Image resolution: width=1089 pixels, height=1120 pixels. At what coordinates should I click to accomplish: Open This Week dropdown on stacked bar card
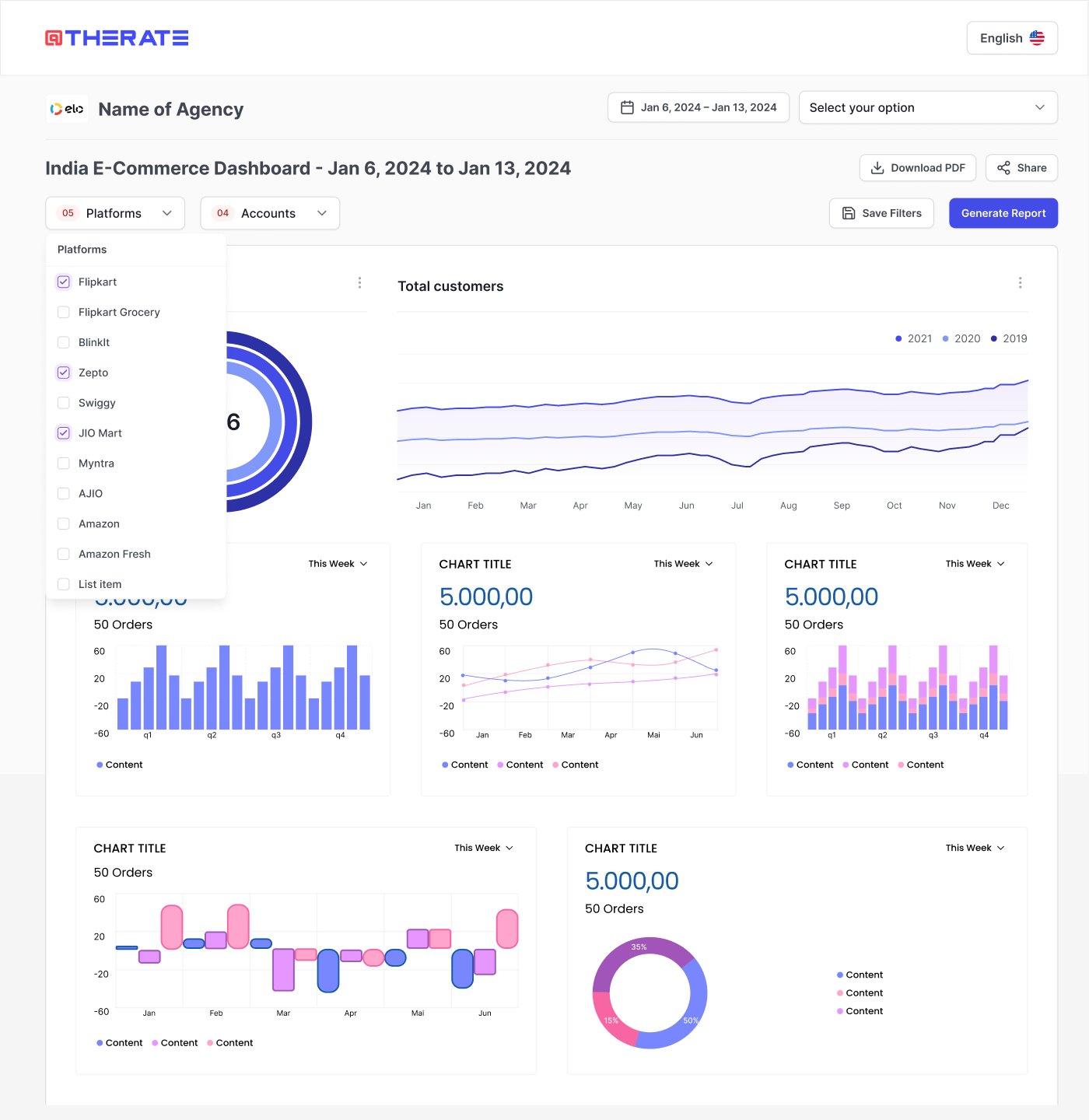point(975,564)
